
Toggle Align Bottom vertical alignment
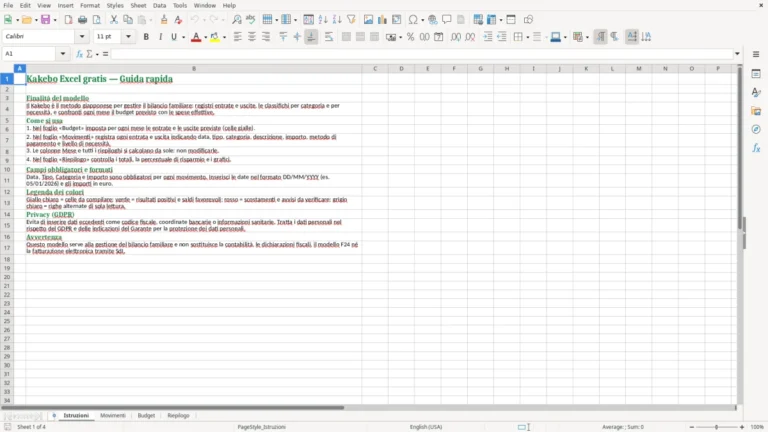312,37
